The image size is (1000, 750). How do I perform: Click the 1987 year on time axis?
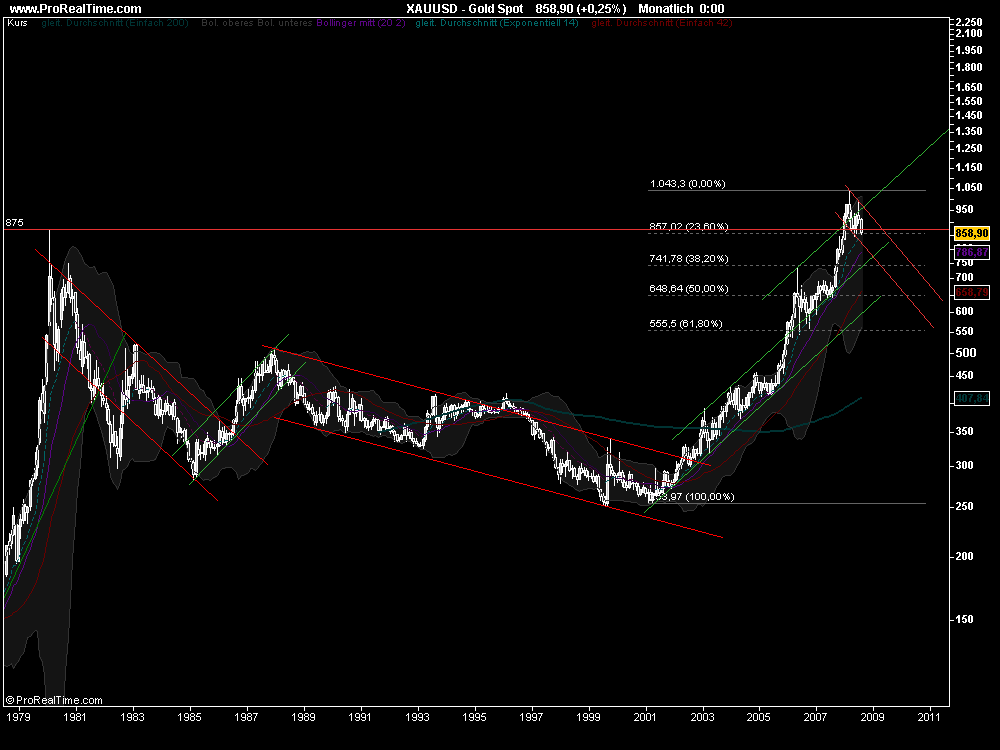click(x=246, y=717)
